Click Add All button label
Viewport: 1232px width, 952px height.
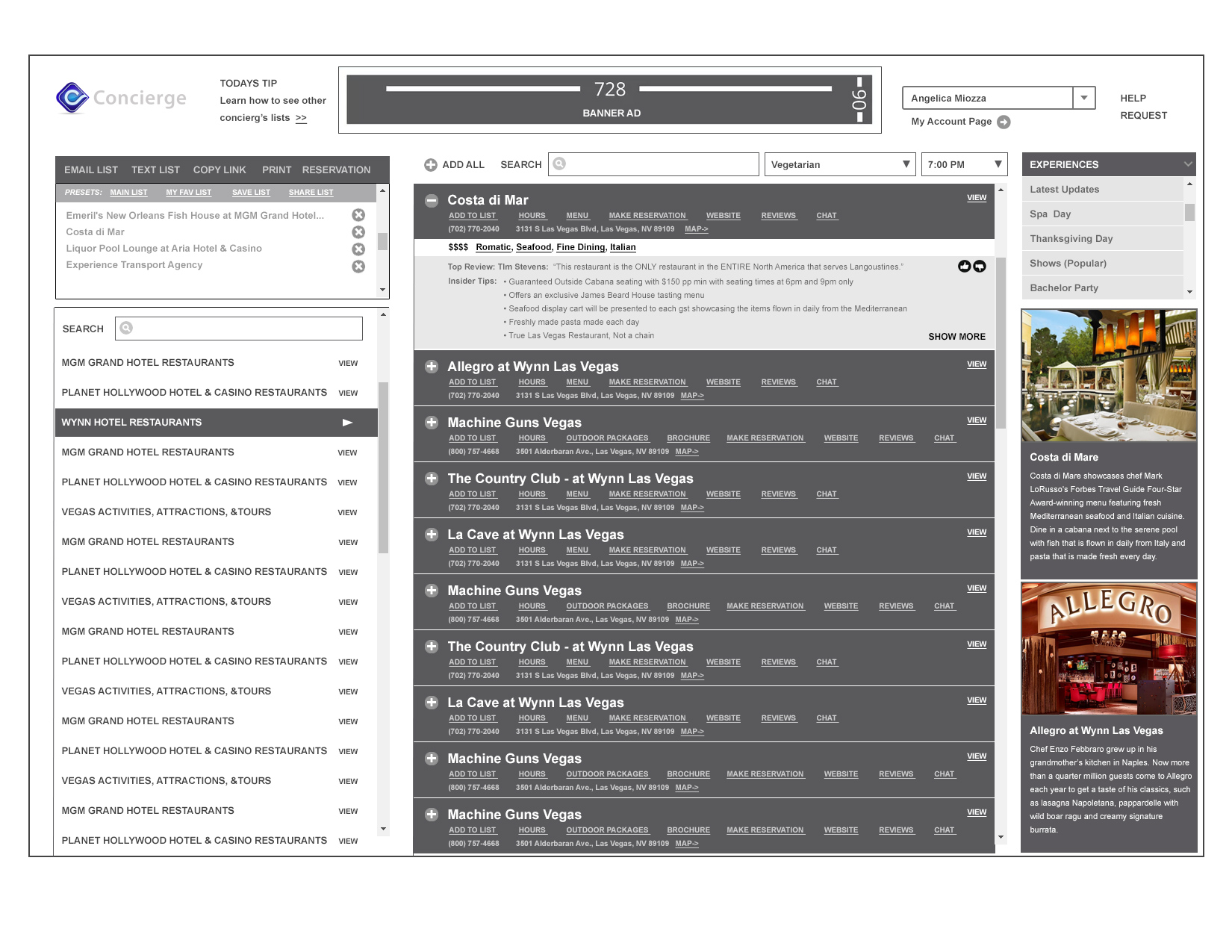coord(463,165)
